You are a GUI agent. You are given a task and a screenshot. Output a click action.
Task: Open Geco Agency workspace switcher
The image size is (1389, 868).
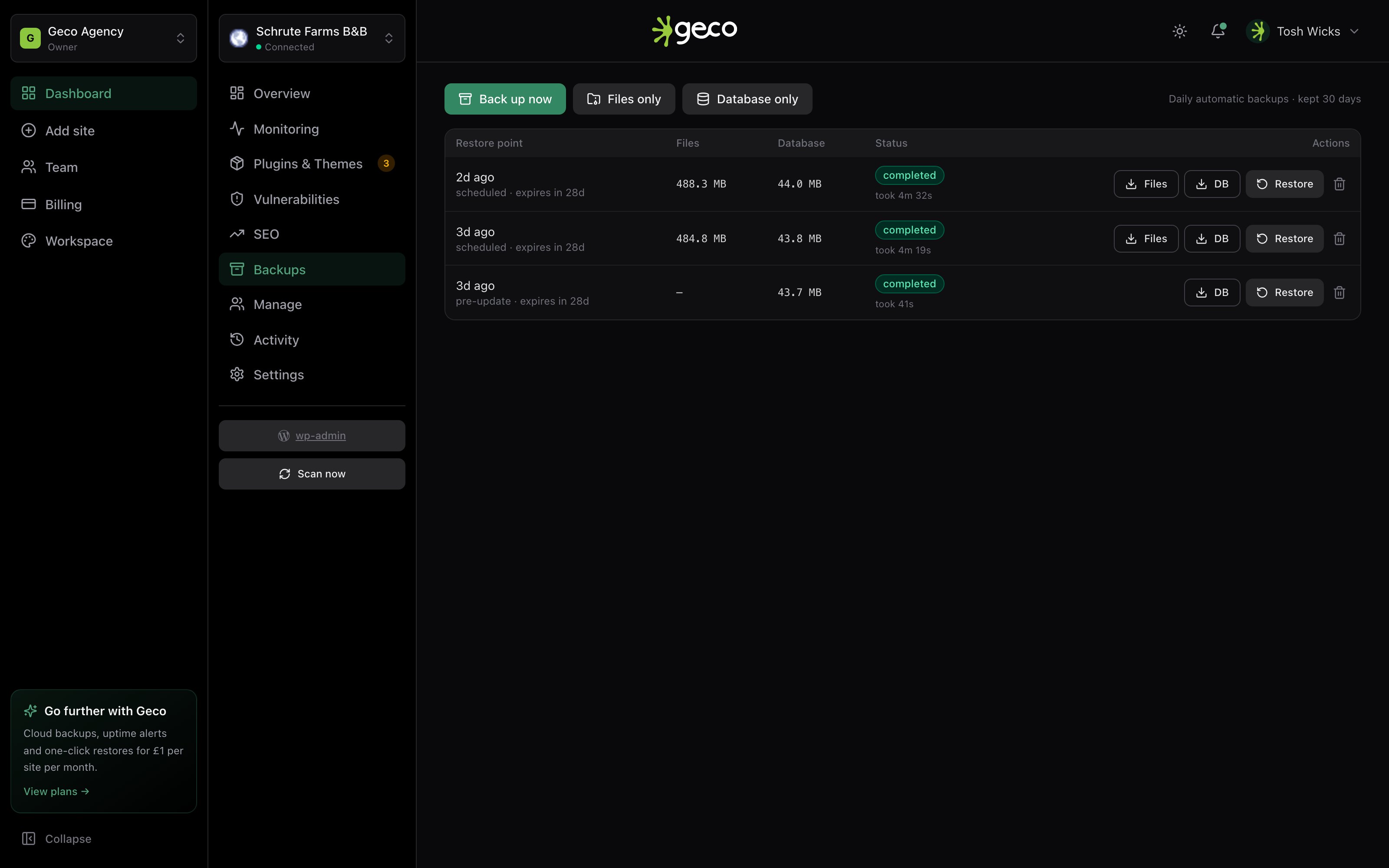tap(103, 38)
